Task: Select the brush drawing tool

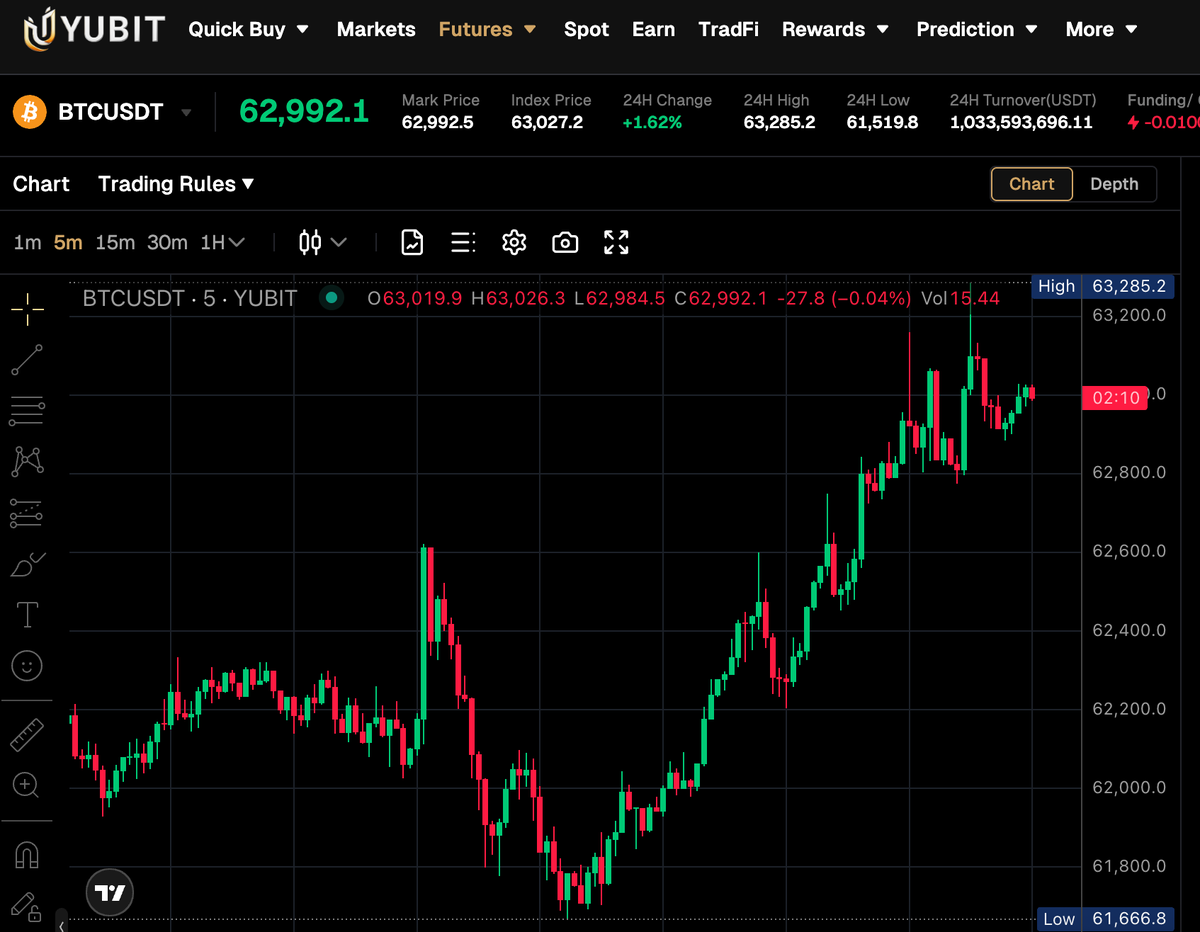Action: [27, 565]
